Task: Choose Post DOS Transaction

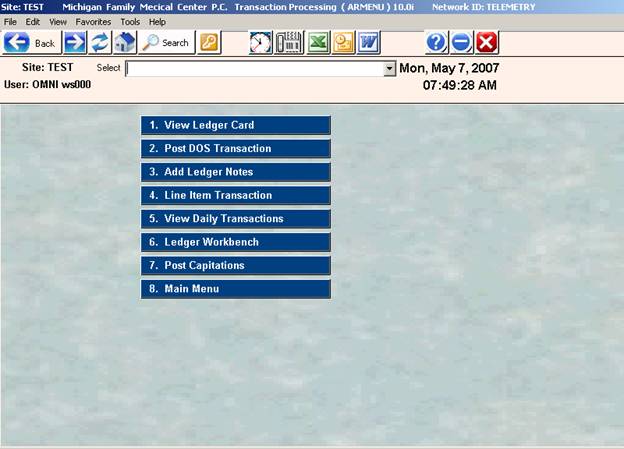Action: pos(235,148)
